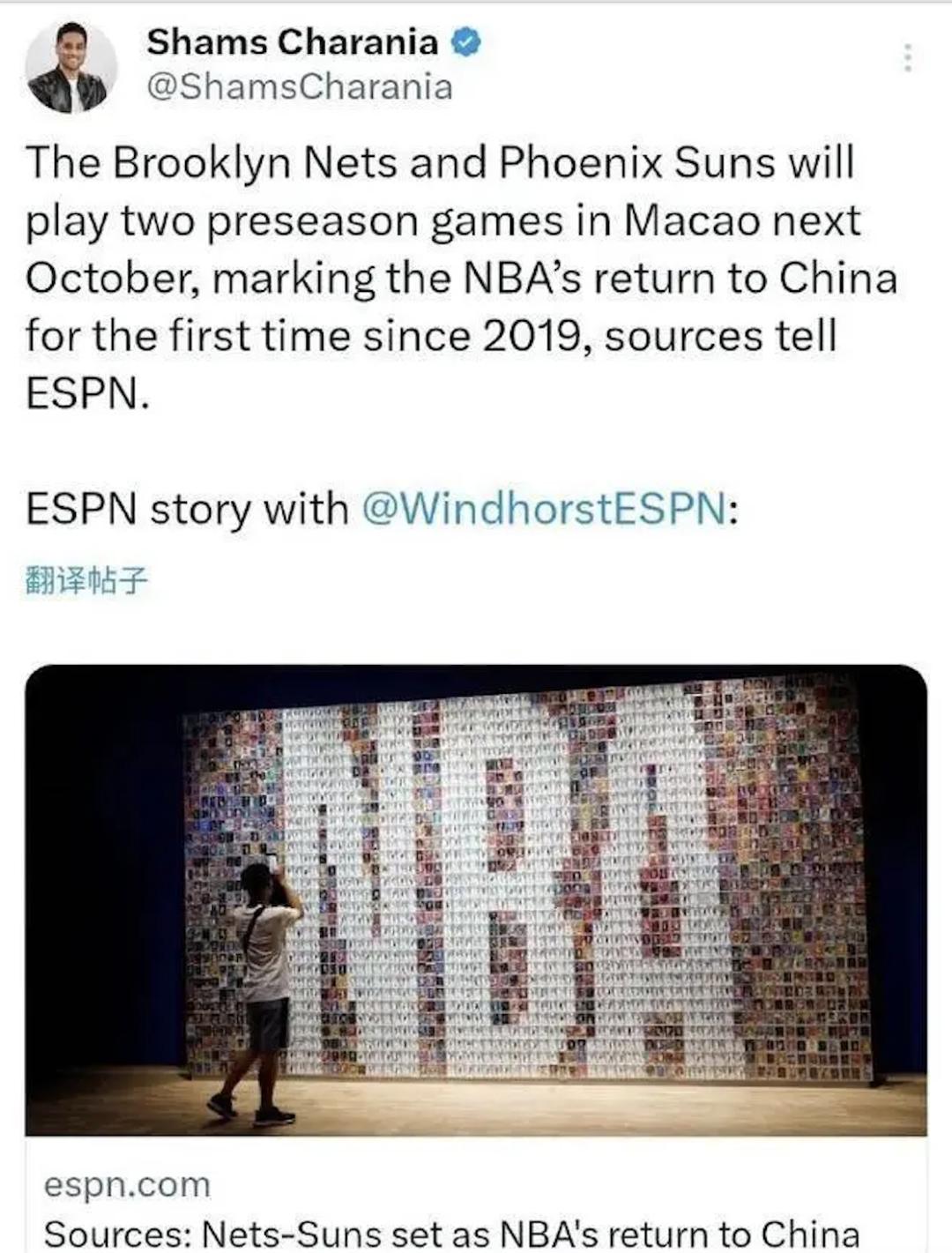This screenshot has width=952, height=1253.
Task: Open the NBA mosaic wall preview image
Action: click(476, 898)
